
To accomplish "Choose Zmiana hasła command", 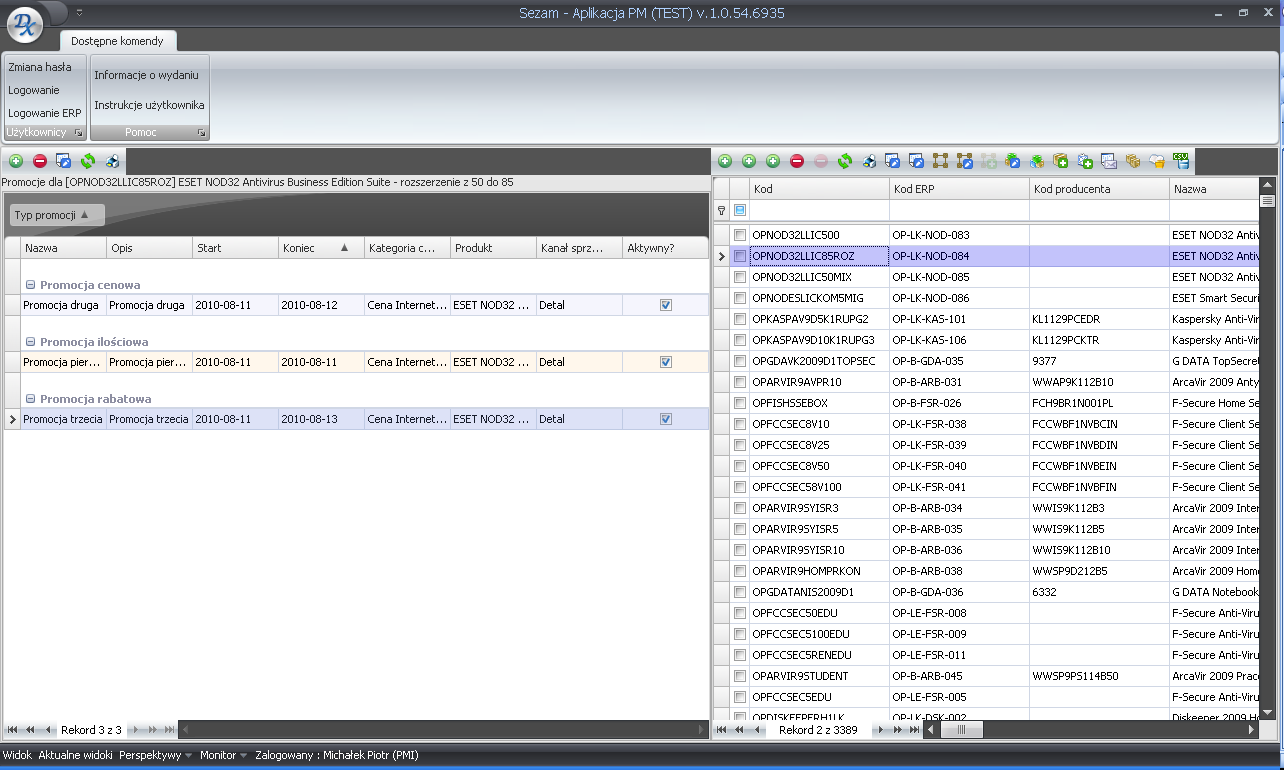I will 40,67.
